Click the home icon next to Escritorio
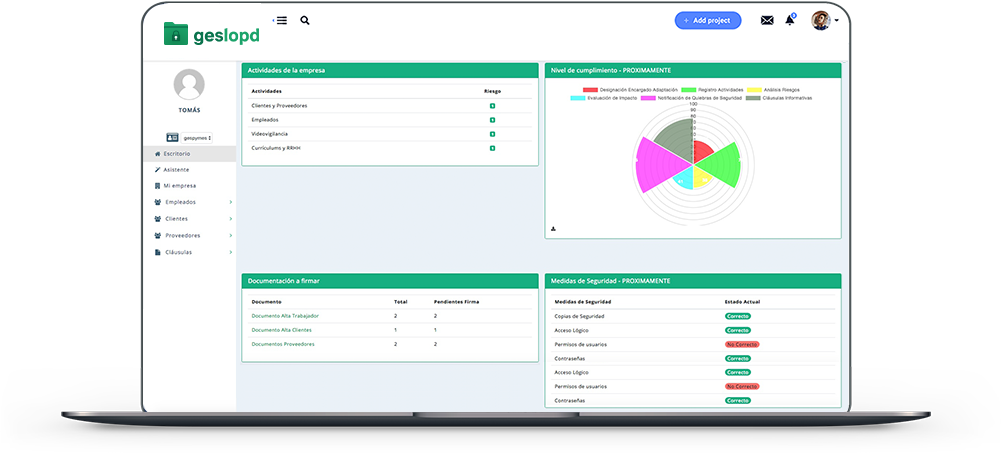Viewport: 1001px width, 453px height. coord(158,154)
